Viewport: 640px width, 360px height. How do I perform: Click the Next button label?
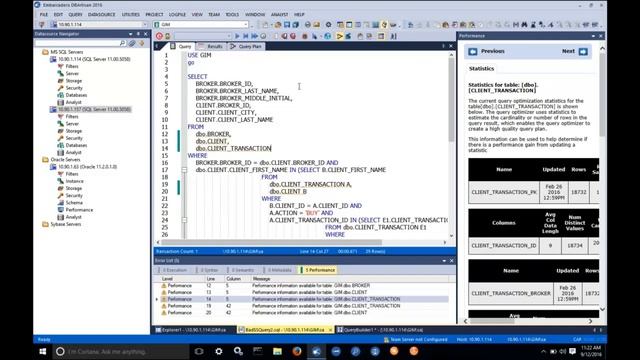coord(568,51)
